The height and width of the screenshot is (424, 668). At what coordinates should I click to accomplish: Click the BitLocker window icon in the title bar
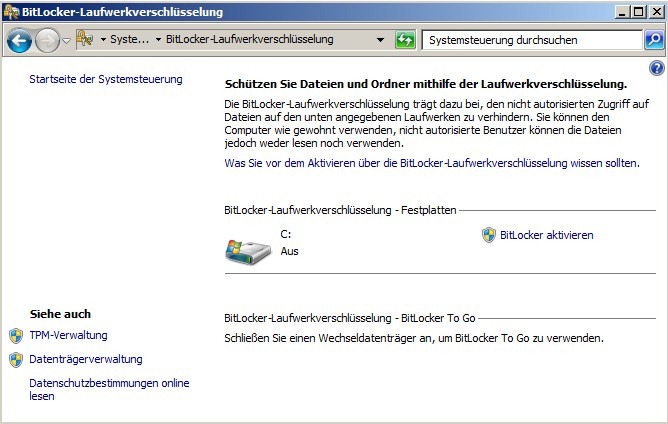pyautogui.click(x=11, y=12)
